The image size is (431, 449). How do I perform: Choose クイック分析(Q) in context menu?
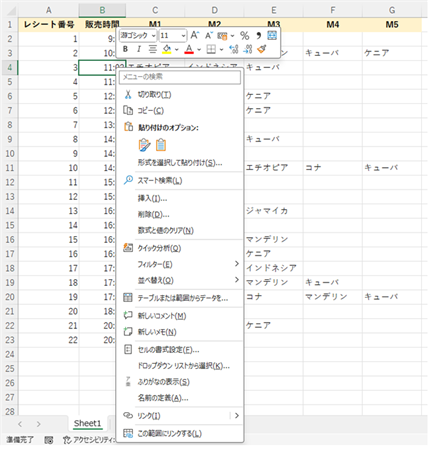(180, 248)
